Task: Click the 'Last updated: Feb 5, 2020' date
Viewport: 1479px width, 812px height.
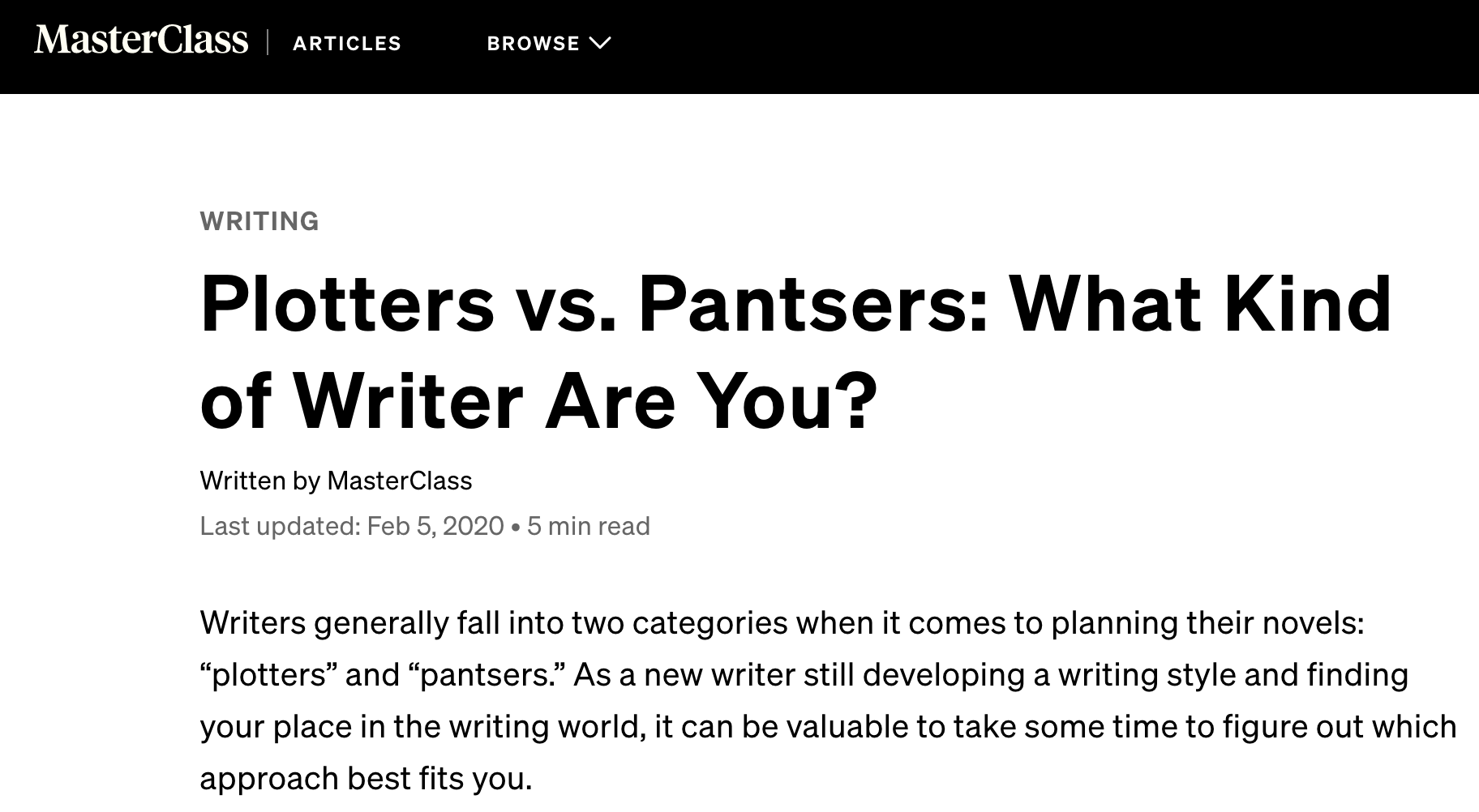Action: click(x=352, y=526)
